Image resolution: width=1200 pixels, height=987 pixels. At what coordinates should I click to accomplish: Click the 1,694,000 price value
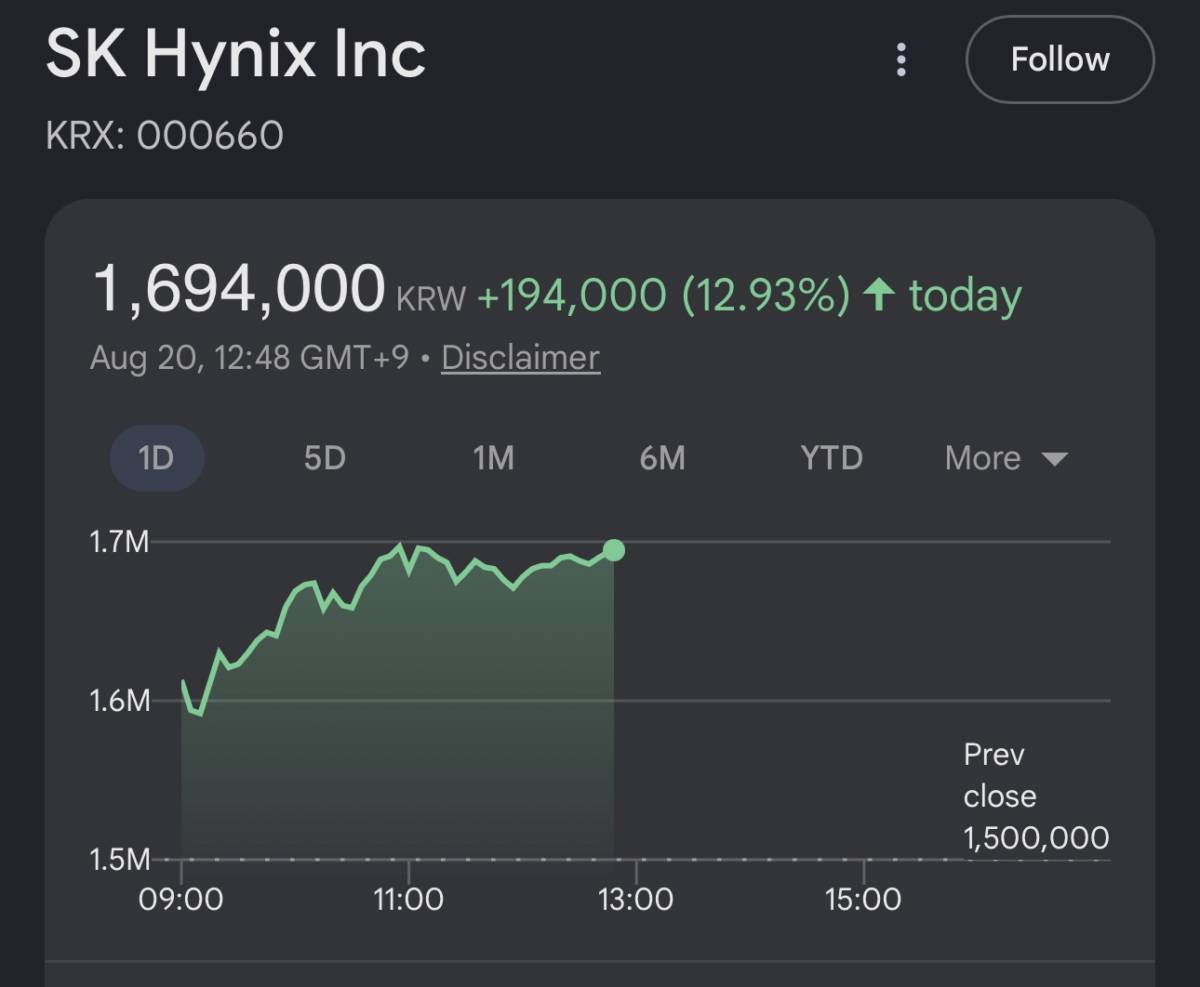(x=239, y=289)
